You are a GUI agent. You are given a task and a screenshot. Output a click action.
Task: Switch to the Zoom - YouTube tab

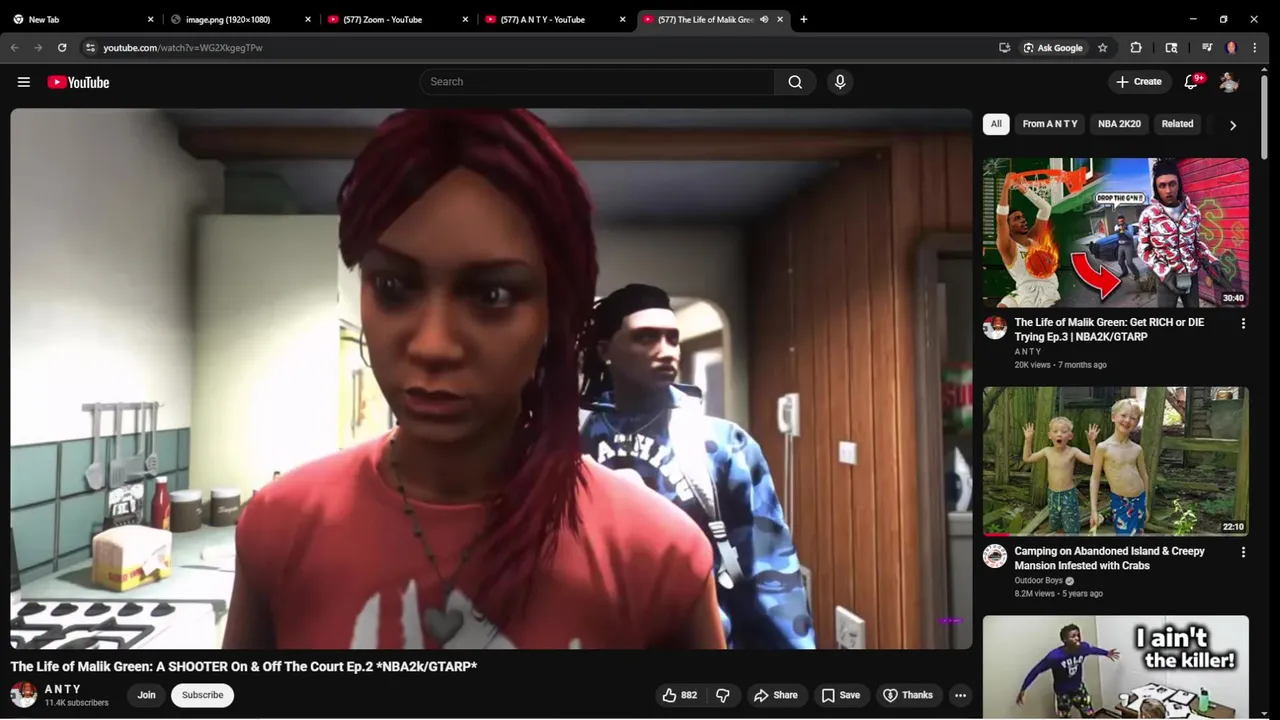coord(397,19)
